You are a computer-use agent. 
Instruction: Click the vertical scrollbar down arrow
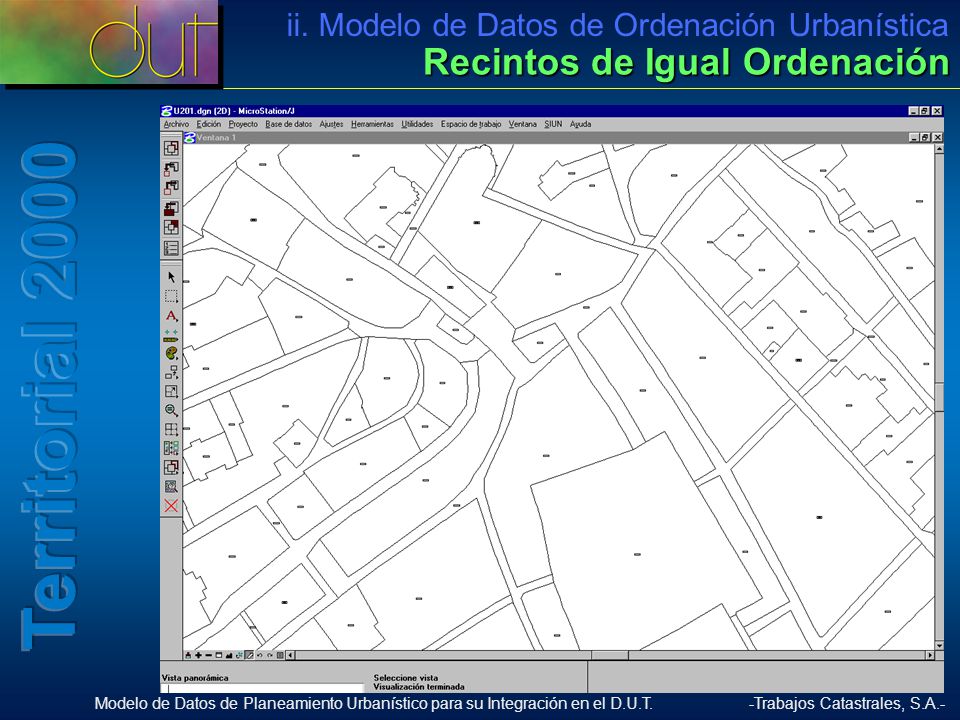pyautogui.click(x=939, y=645)
